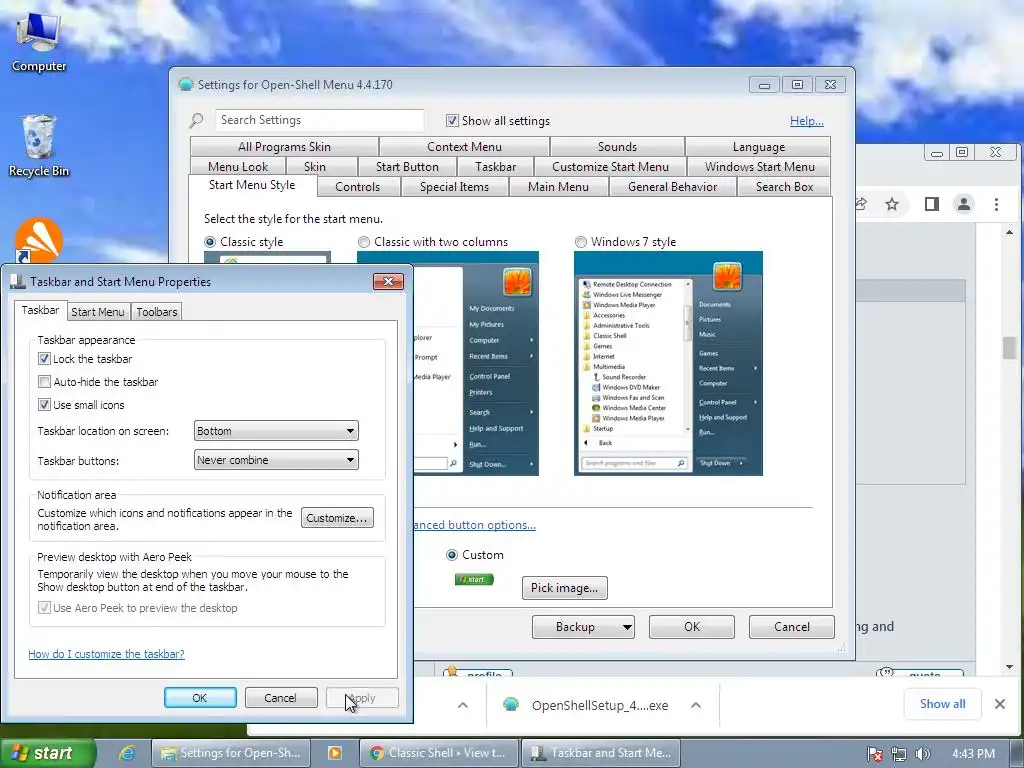
Task: Click the Open-Shell settings window title icon
Action: click(x=185, y=84)
